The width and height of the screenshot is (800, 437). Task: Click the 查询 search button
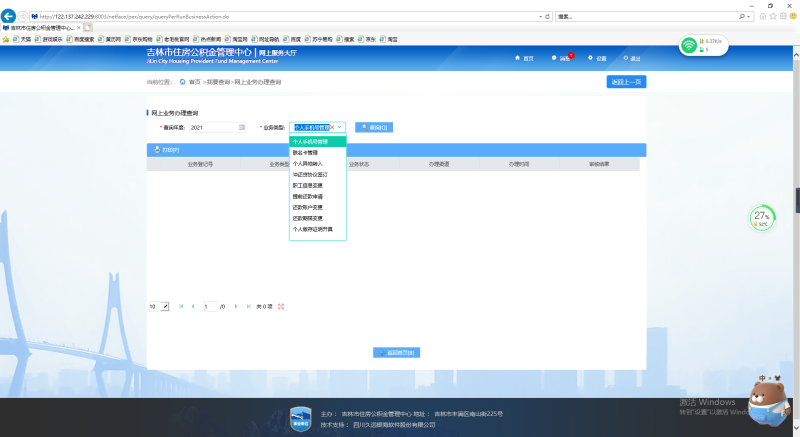373,128
